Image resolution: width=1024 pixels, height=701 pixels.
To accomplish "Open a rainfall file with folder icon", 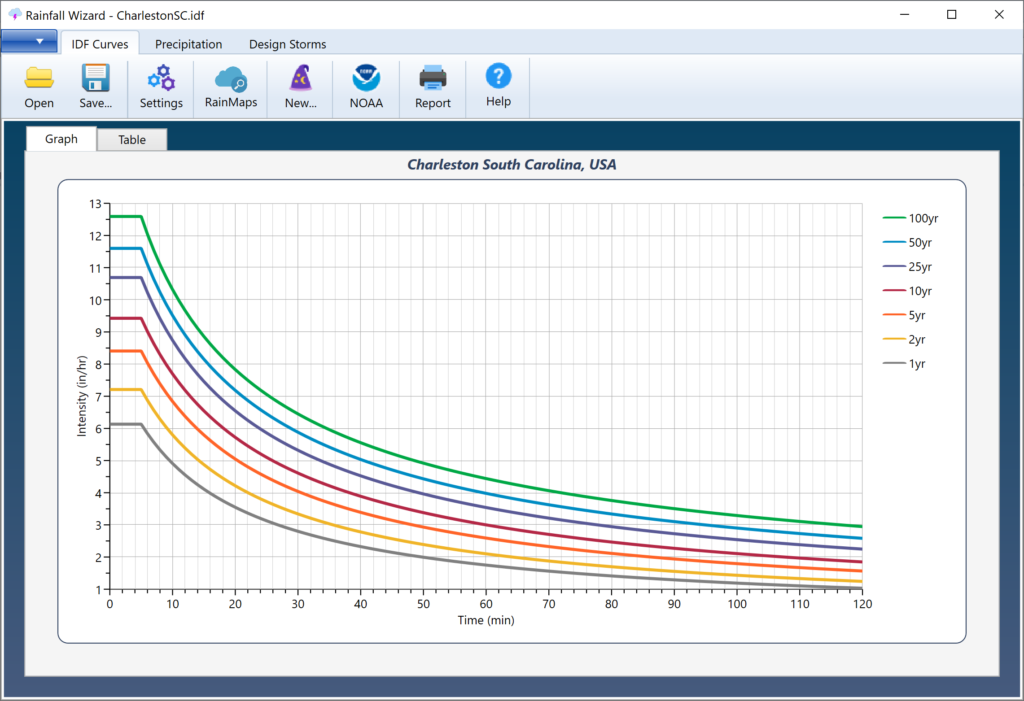I will (x=39, y=78).
